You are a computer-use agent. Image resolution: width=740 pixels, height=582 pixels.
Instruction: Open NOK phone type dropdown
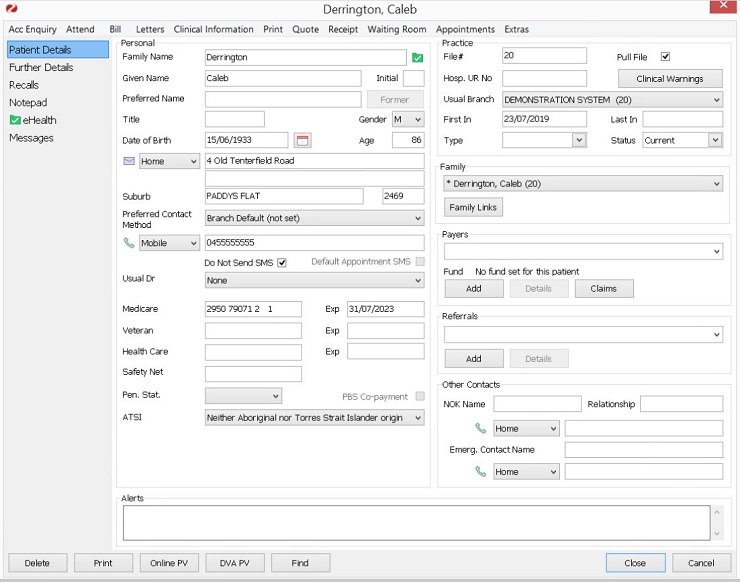point(526,429)
